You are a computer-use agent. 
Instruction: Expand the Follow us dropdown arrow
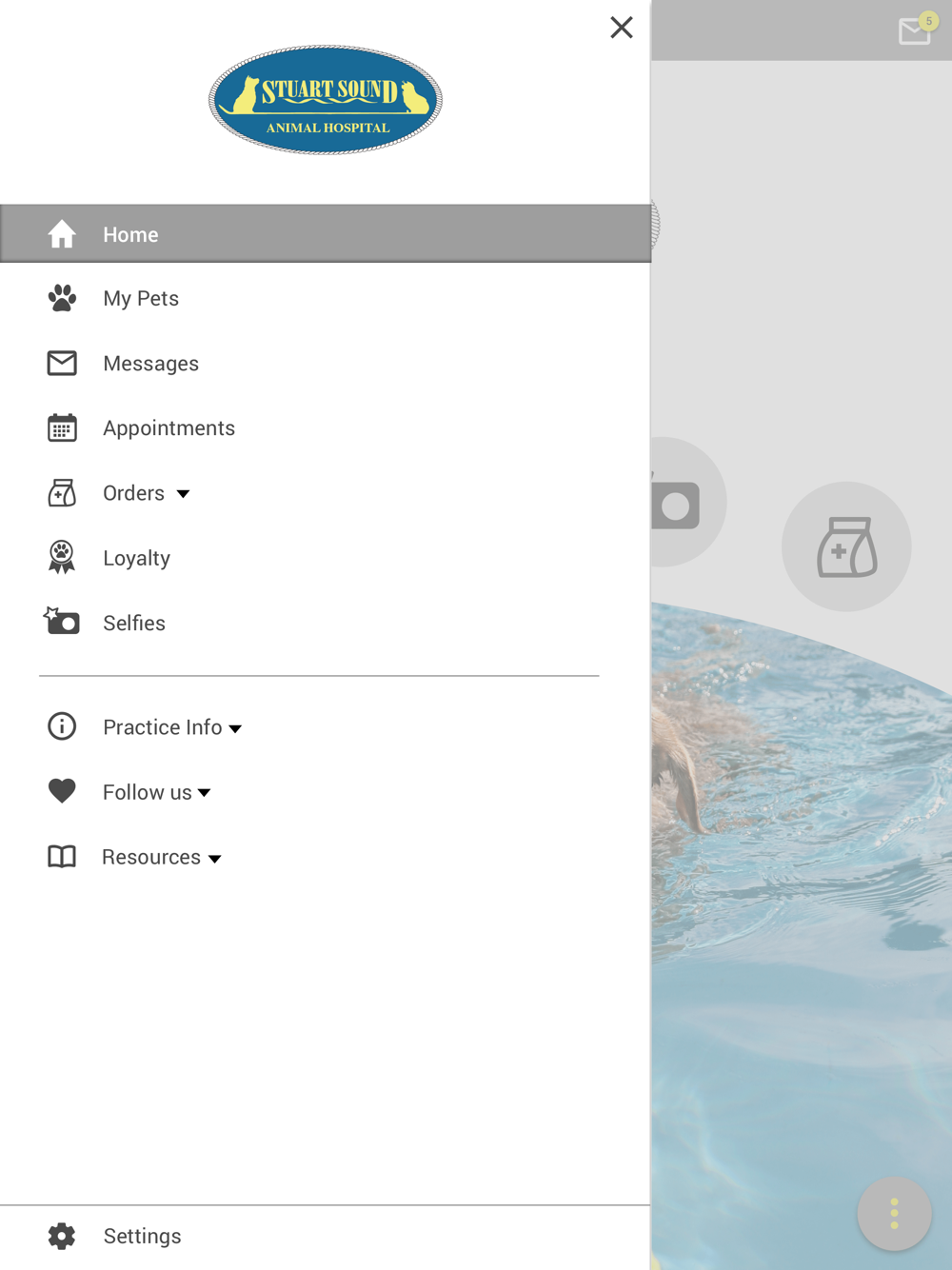point(204,793)
